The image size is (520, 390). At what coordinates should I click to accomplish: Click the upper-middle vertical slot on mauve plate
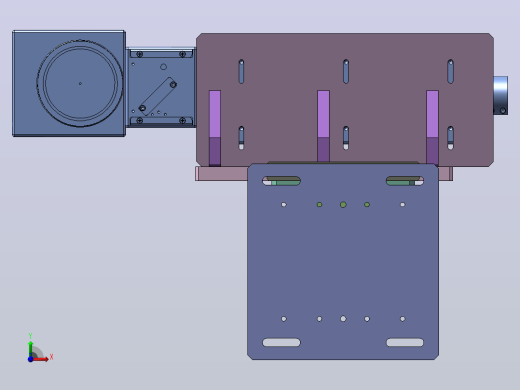[x=346, y=71]
